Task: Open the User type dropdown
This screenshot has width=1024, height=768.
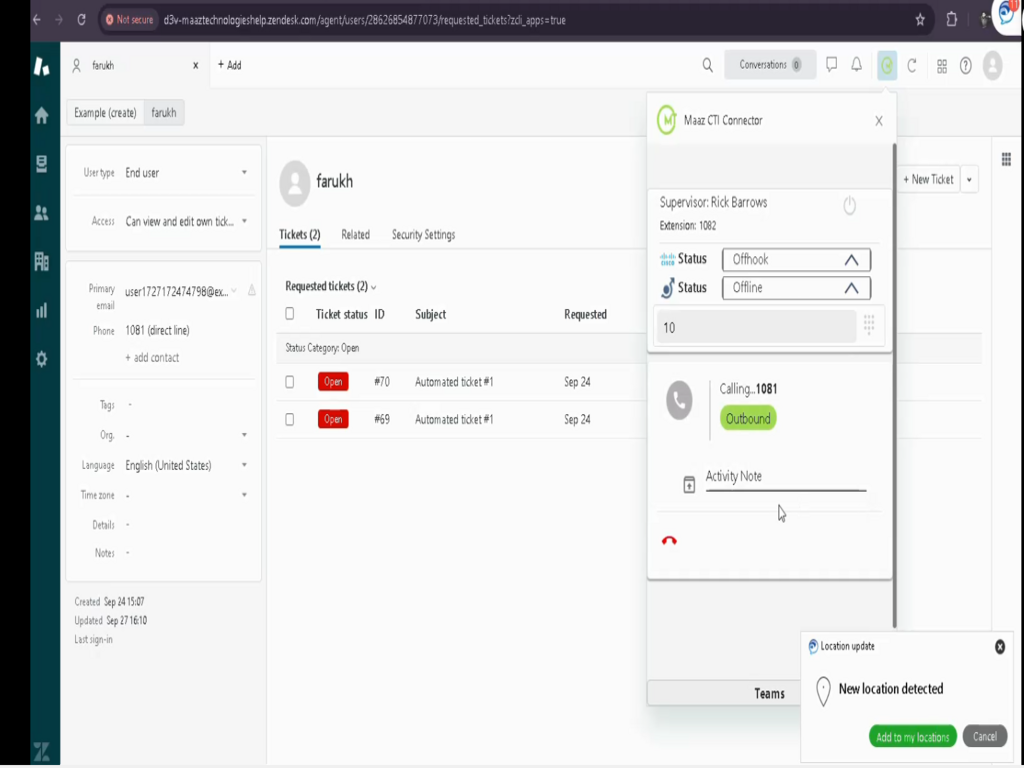Action: pyautogui.click(x=185, y=173)
